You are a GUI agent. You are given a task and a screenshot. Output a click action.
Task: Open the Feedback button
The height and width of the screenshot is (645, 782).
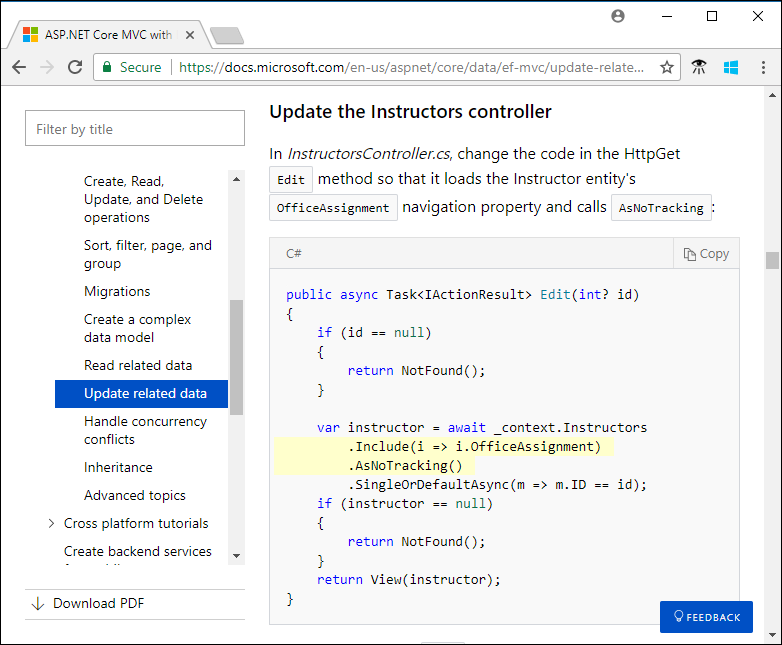(706, 617)
